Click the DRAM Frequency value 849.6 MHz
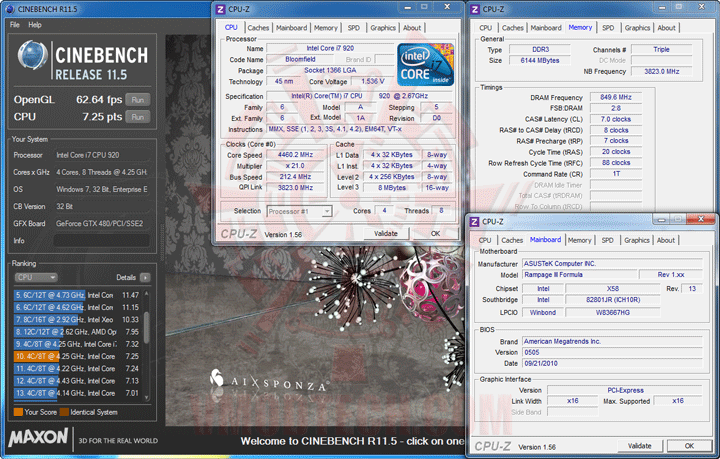Image resolution: width=720 pixels, height=459 pixels. (x=616, y=97)
